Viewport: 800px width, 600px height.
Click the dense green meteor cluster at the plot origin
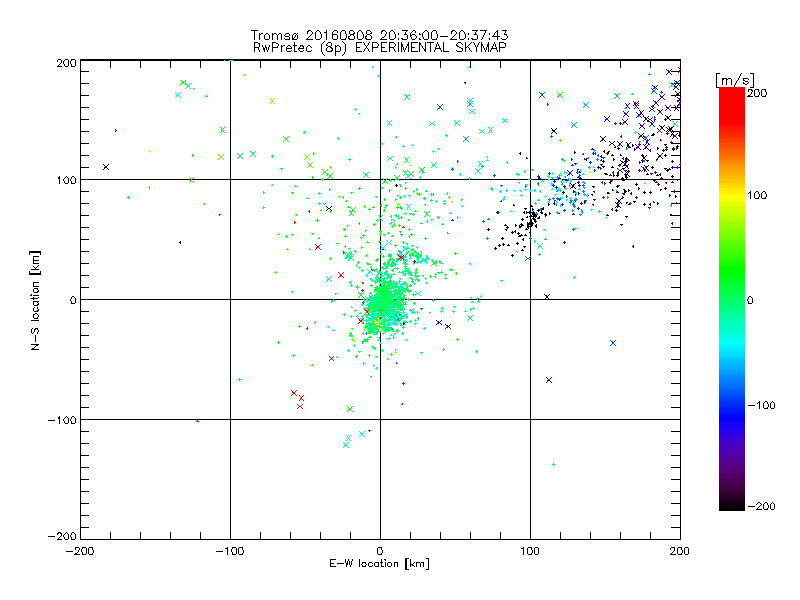tap(385, 304)
